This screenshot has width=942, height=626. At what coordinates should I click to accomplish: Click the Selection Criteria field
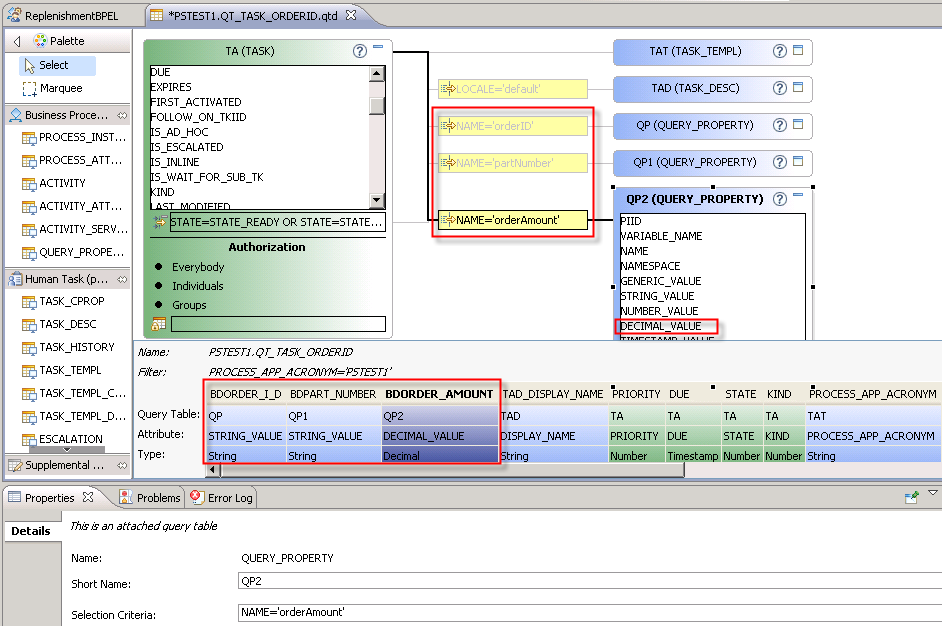point(590,612)
